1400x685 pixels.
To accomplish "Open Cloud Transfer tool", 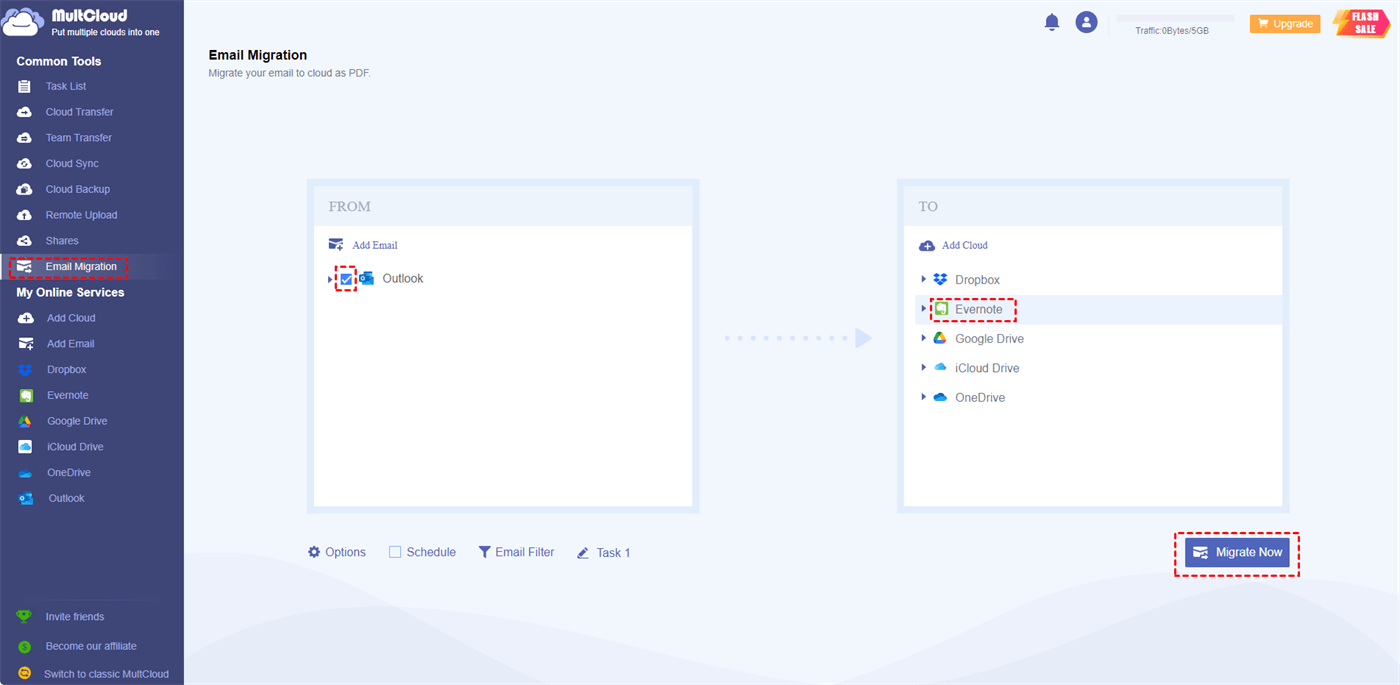I will click(79, 112).
